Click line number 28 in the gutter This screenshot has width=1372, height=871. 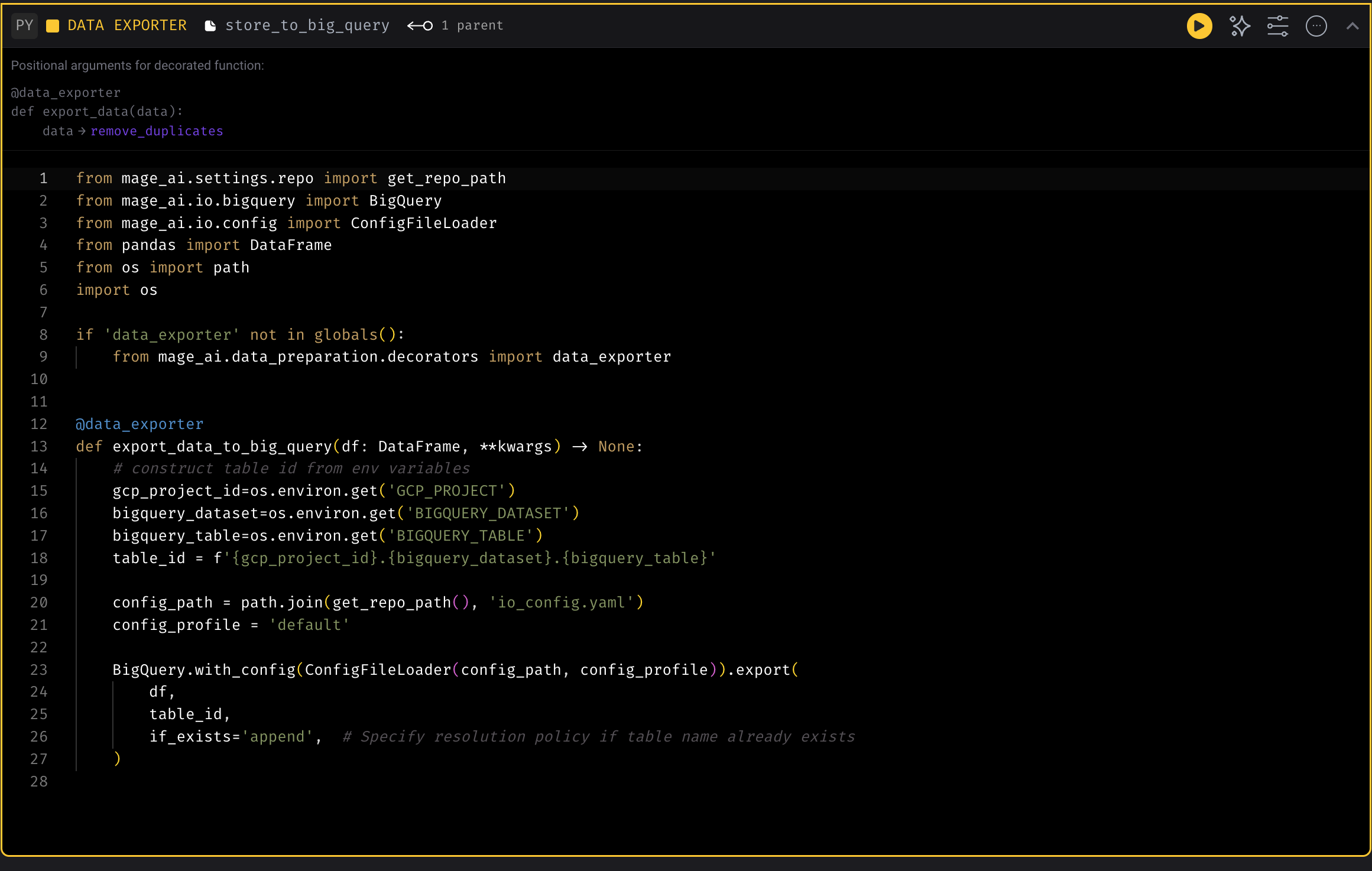click(x=38, y=782)
